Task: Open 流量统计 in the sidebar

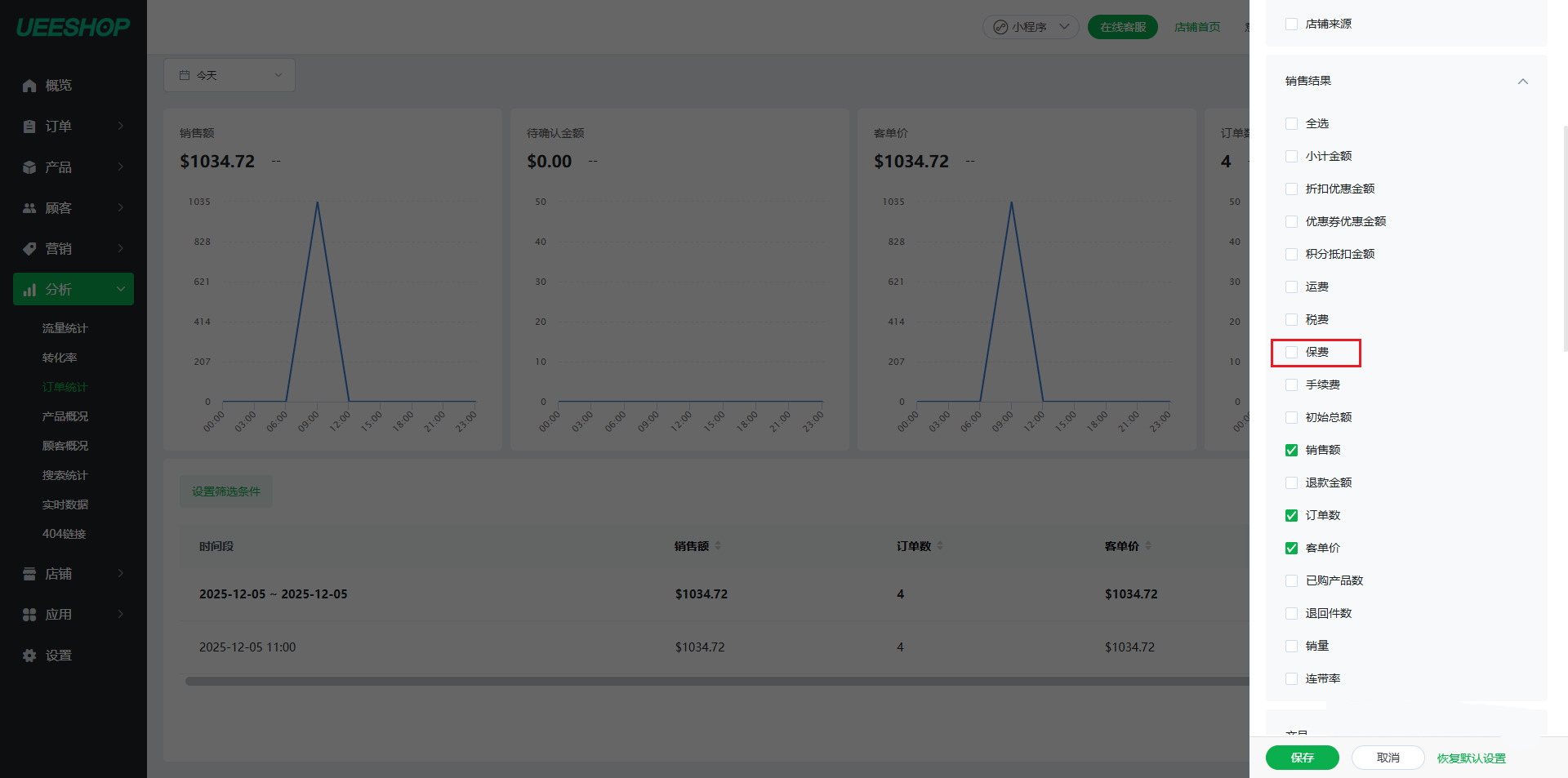Action: tap(65, 328)
